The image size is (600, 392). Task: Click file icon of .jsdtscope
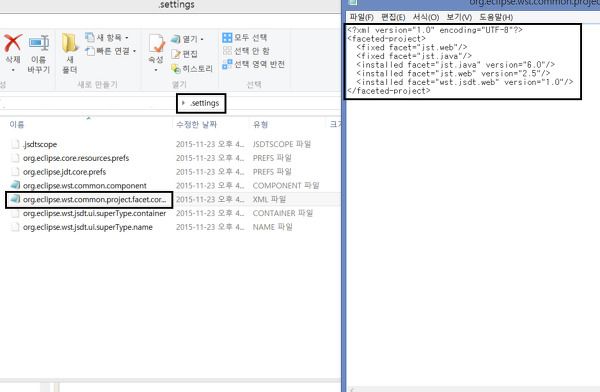click(15, 144)
